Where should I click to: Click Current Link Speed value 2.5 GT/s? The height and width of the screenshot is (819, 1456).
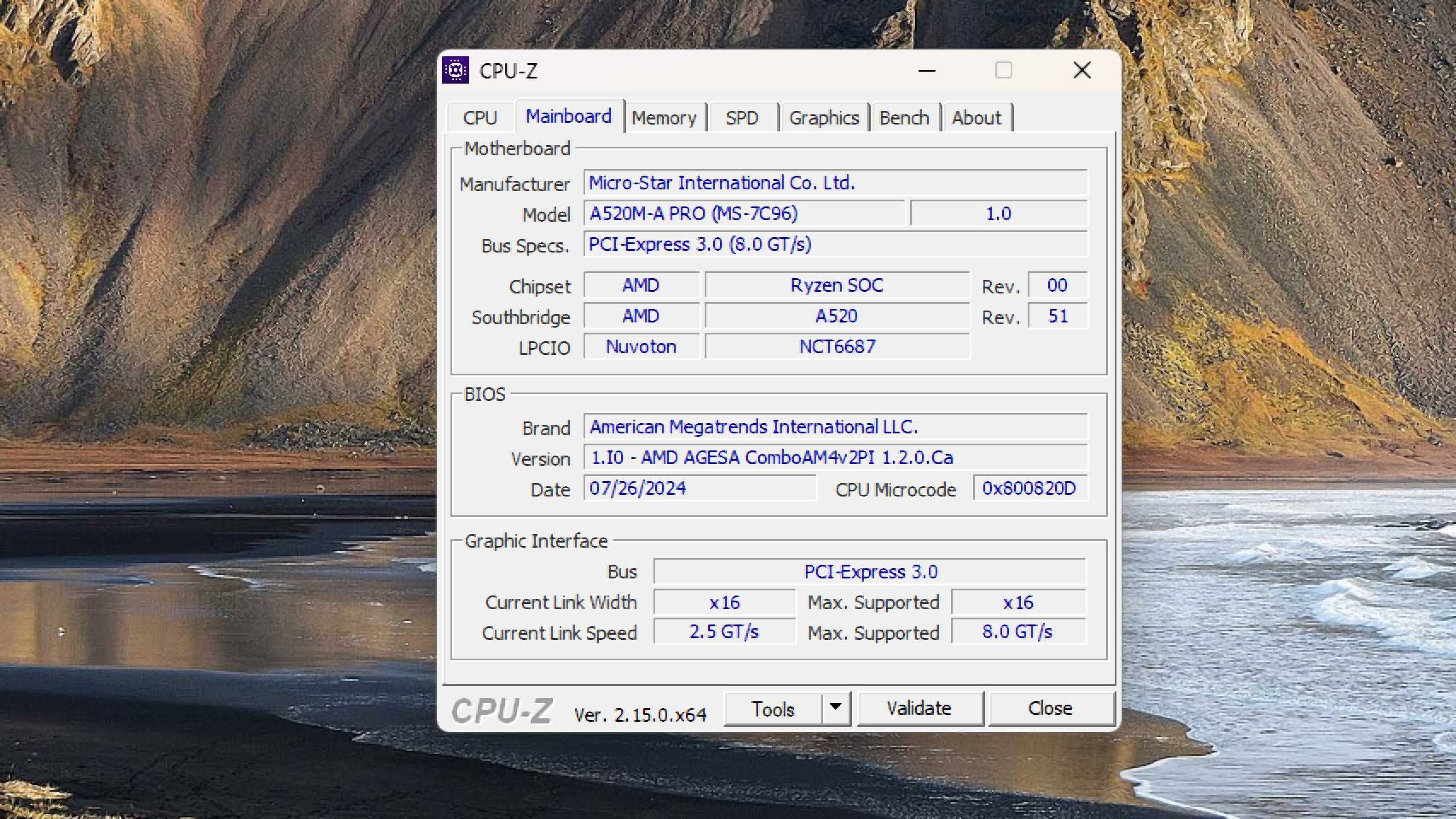tap(725, 632)
